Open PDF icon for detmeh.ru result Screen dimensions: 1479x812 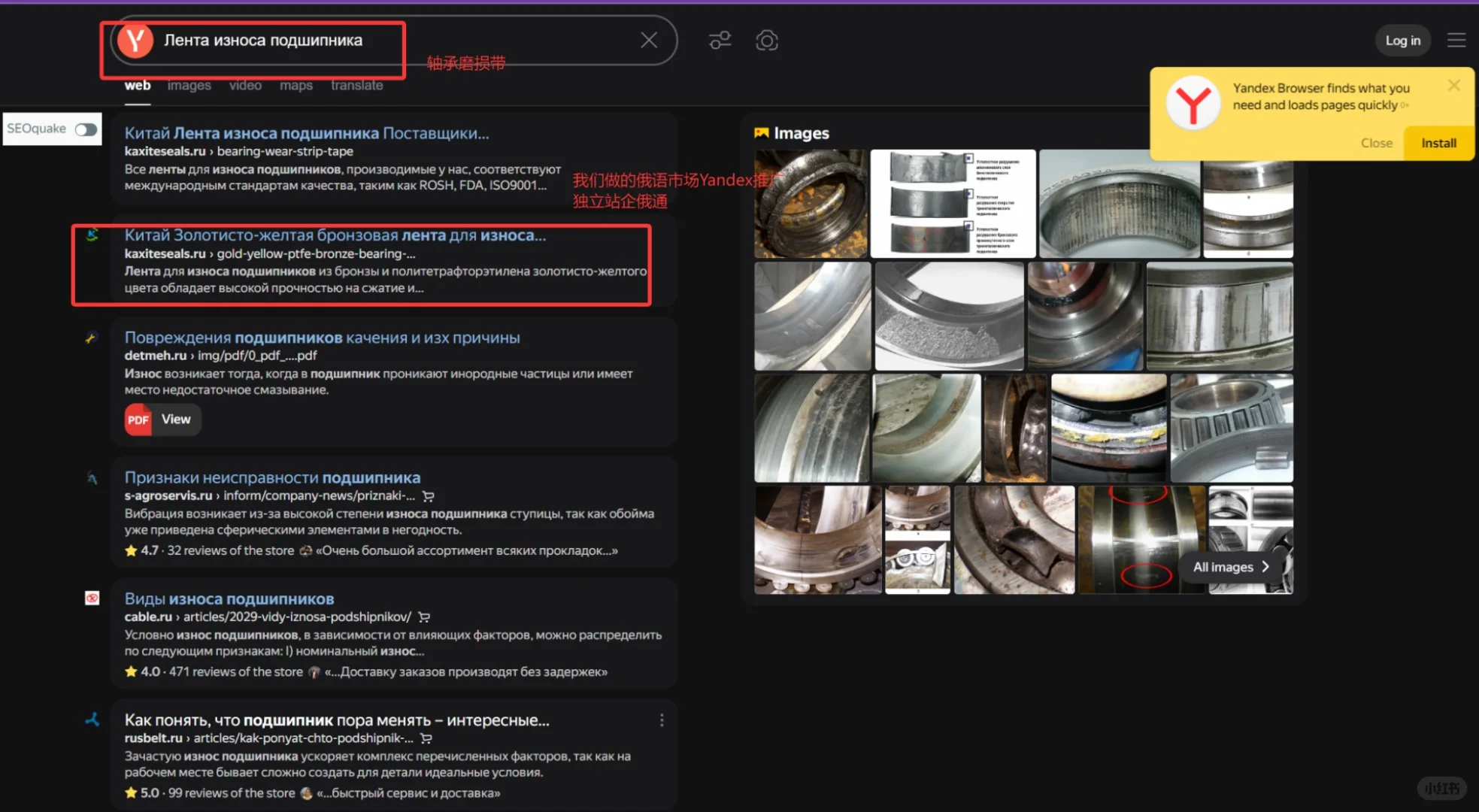pyautogui.click(x=138, y=420)
